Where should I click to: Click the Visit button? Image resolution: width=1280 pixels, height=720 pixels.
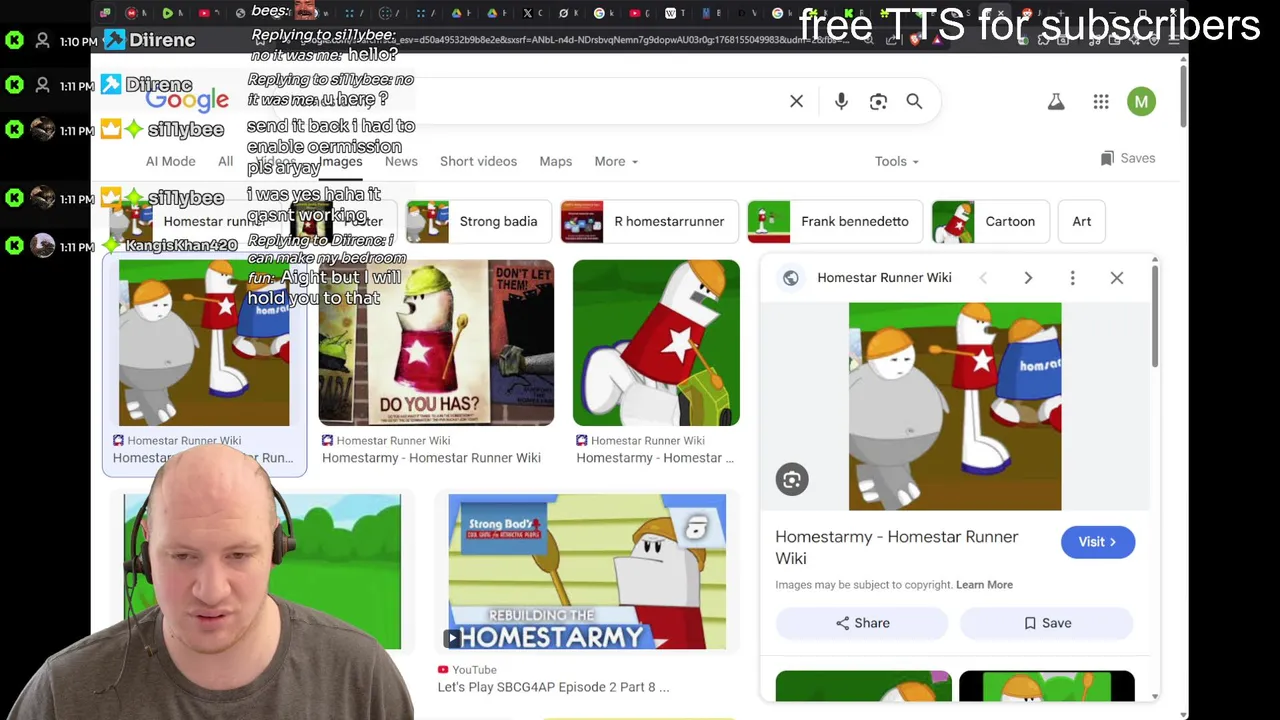point(1098,542)
